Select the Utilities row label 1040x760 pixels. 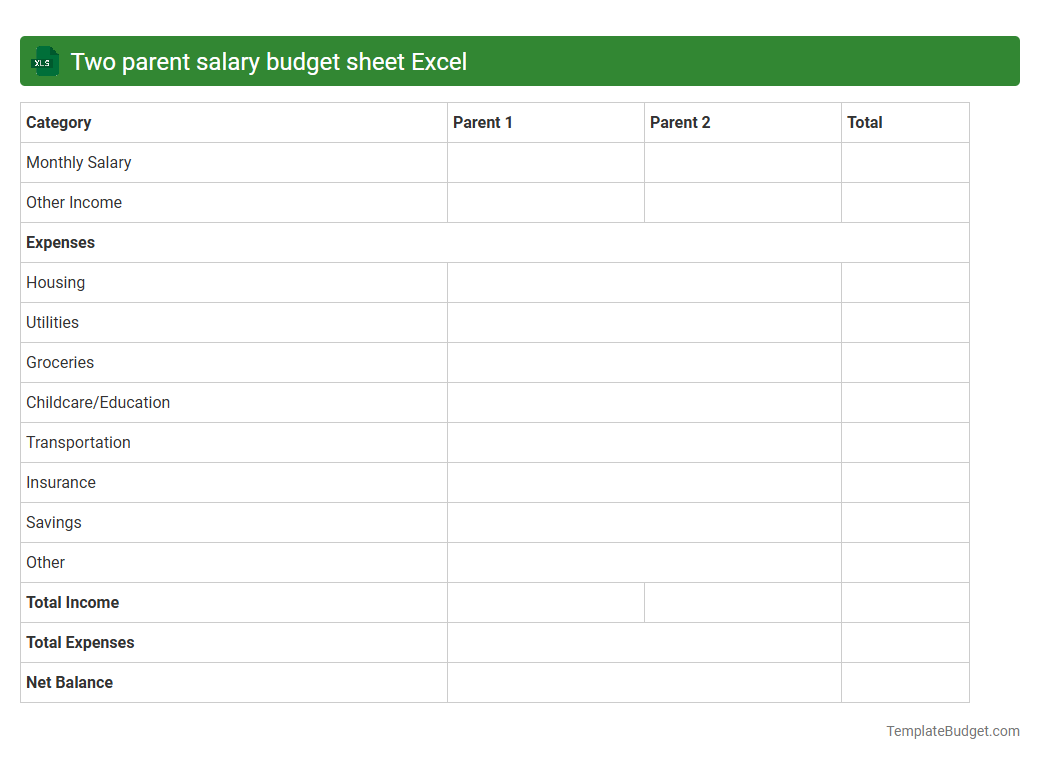(52, 322)
